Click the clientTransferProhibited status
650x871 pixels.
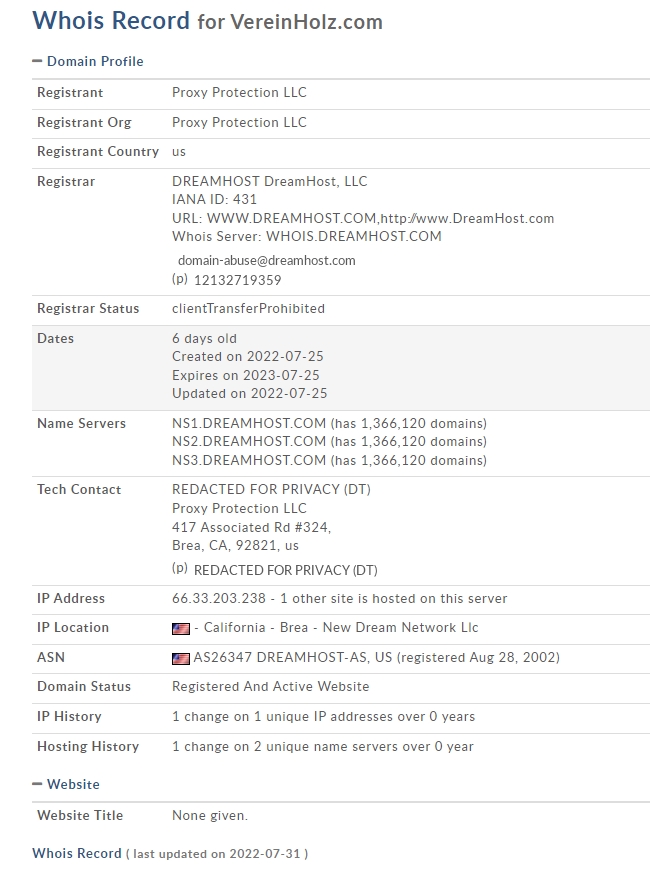248,308
